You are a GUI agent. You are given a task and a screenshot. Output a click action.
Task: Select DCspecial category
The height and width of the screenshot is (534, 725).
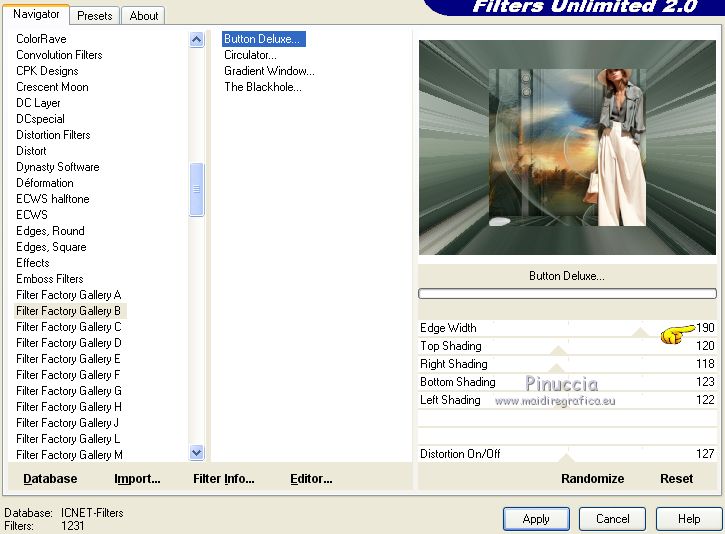pos(40,119)
